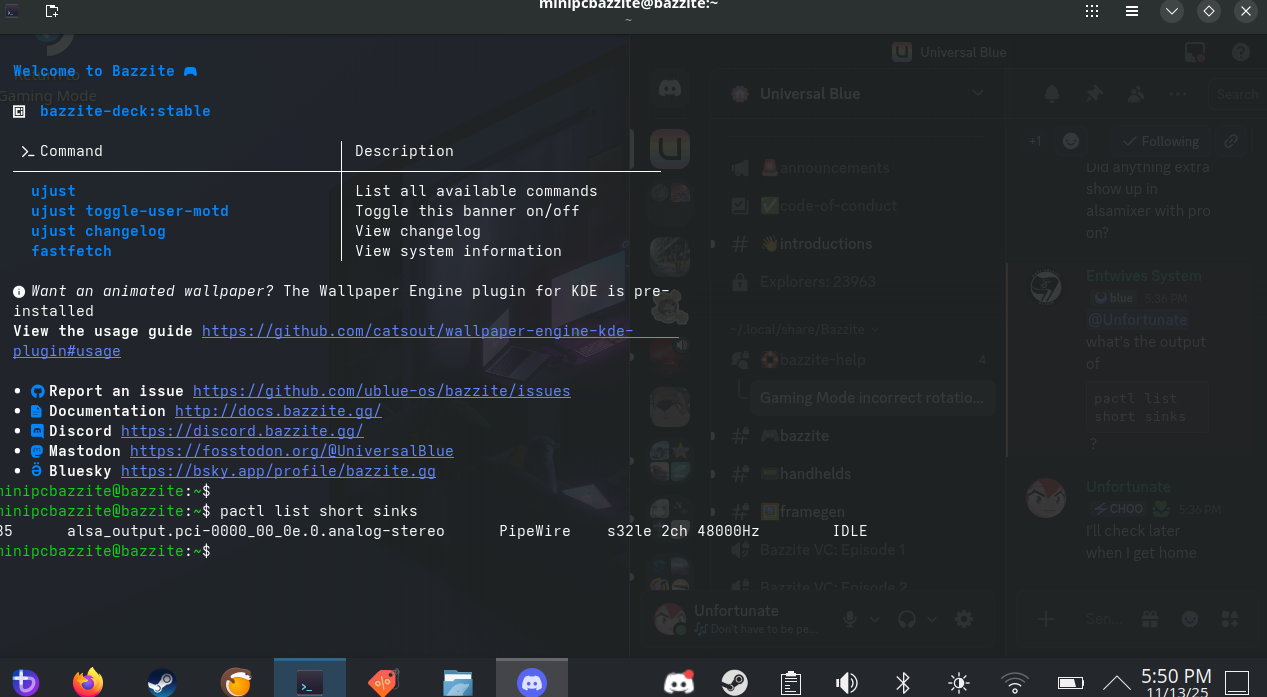Image resolution: width=1267 pixels, height=697 pixels.
Task: Open the bsky.app Bluesky link
Action: [x=278, y=471]
